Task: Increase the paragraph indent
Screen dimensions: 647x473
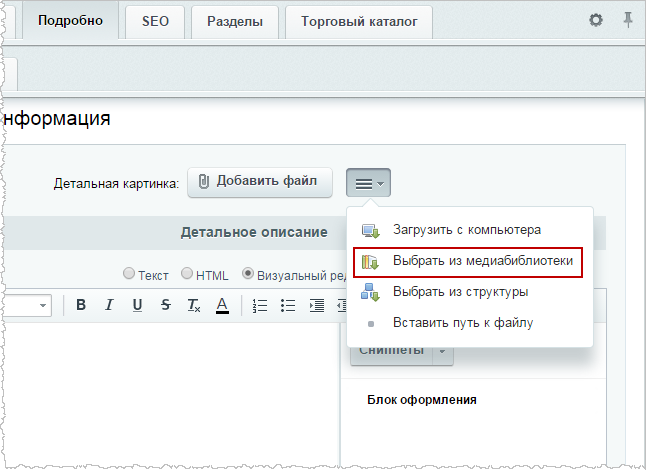Action: coord(316,305)
